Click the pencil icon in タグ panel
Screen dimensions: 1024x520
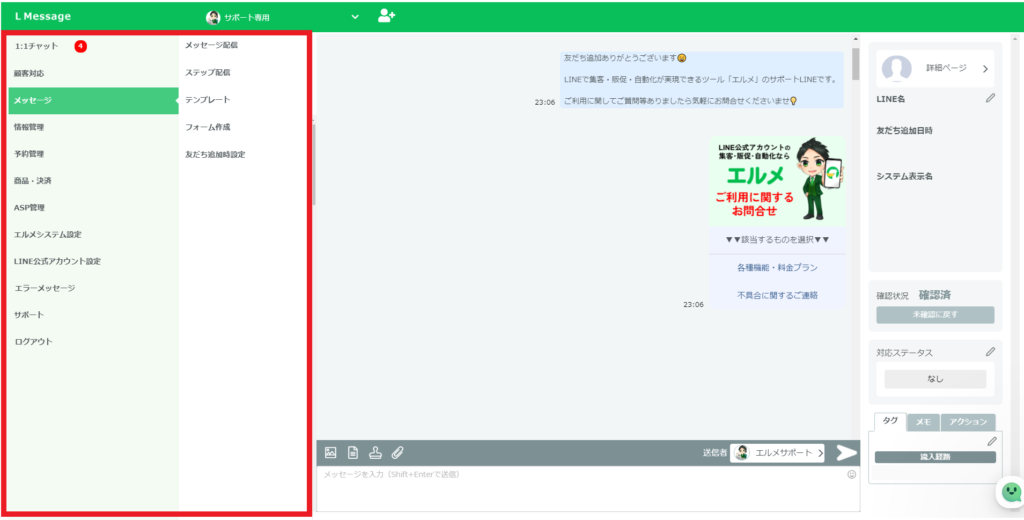coord(992,442)
